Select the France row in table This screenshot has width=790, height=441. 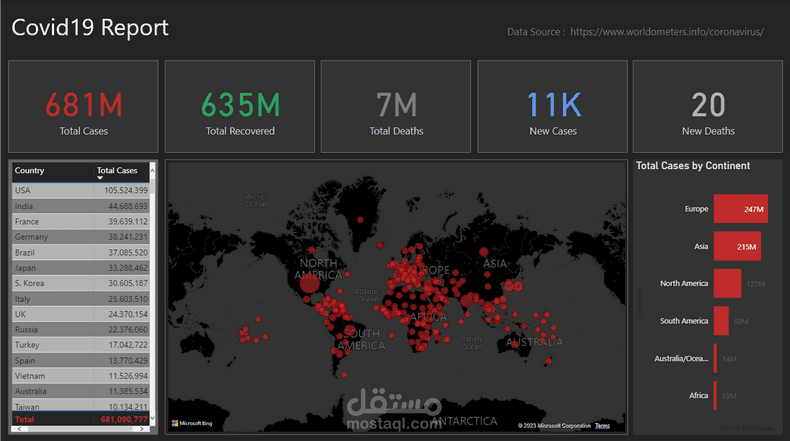(81, 222)
